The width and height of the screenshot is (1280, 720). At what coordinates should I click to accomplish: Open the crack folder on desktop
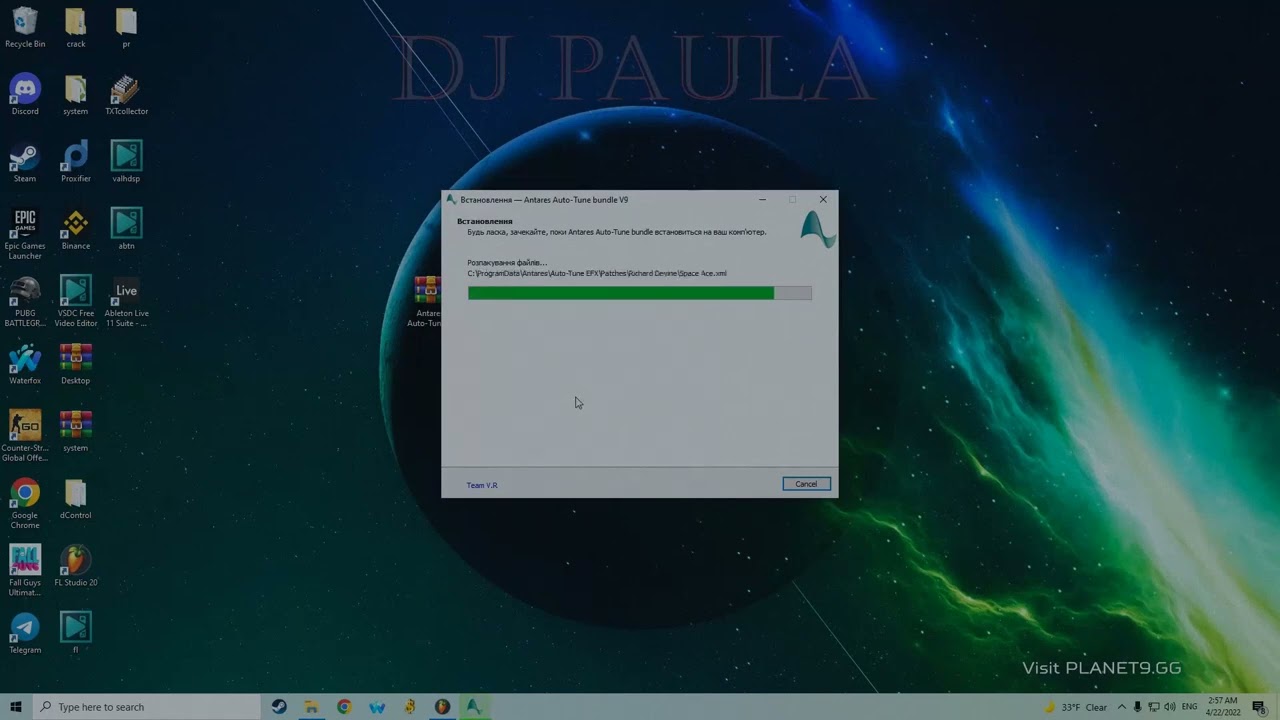tap(76, 27)
